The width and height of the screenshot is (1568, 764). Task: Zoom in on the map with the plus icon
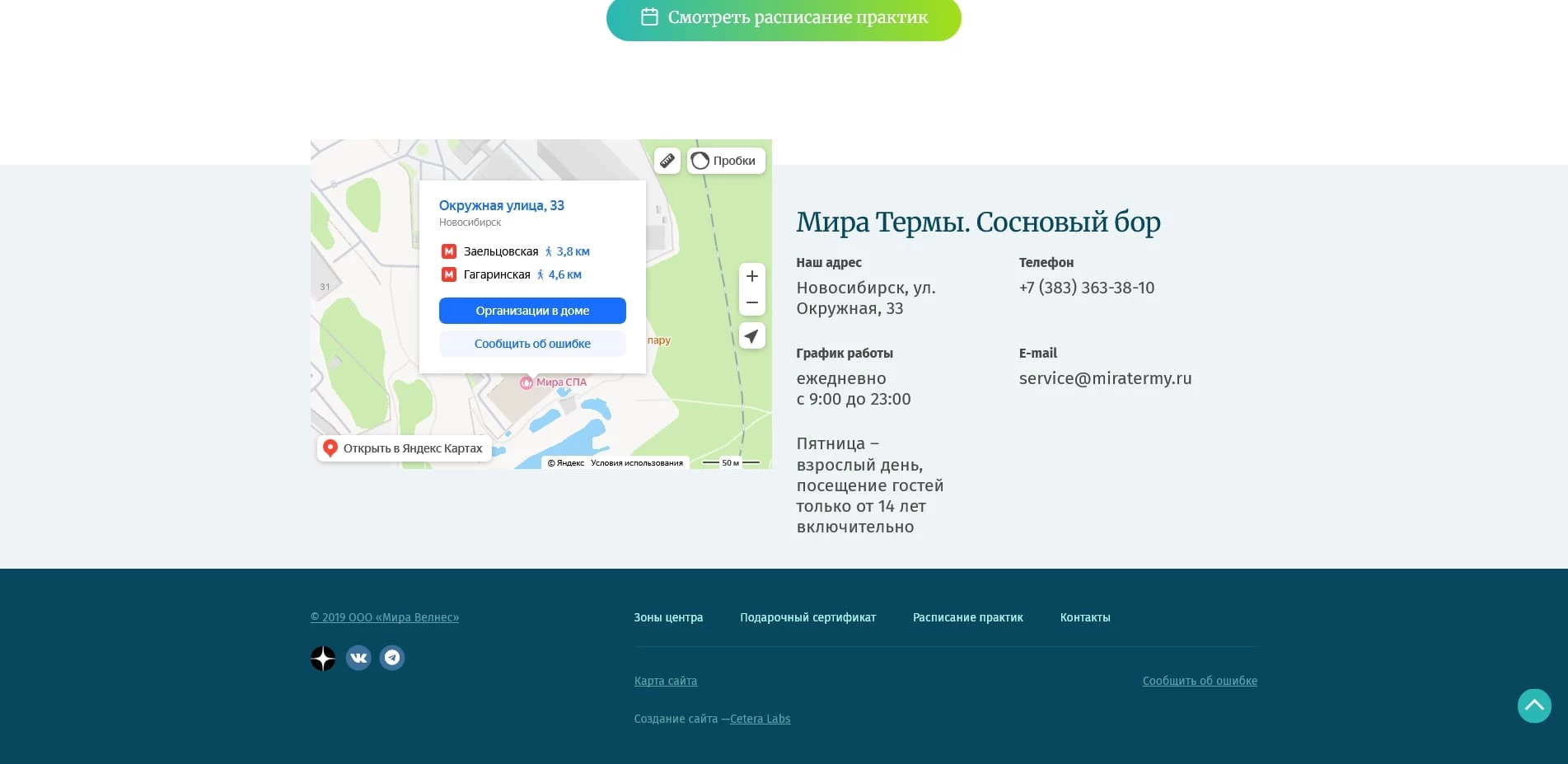(x=751, y=276)
